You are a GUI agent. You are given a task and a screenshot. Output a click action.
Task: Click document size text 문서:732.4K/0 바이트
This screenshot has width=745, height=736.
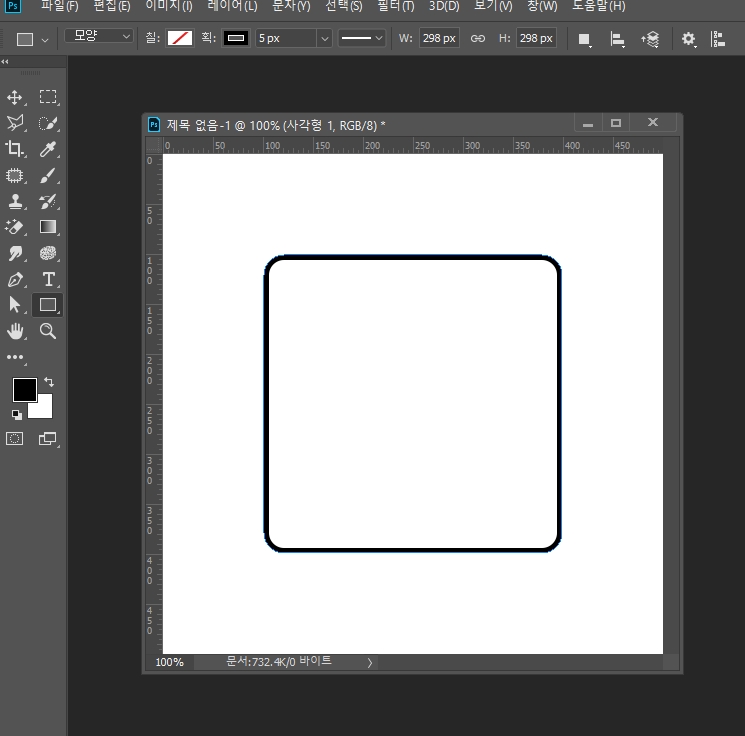pos(279,661)
